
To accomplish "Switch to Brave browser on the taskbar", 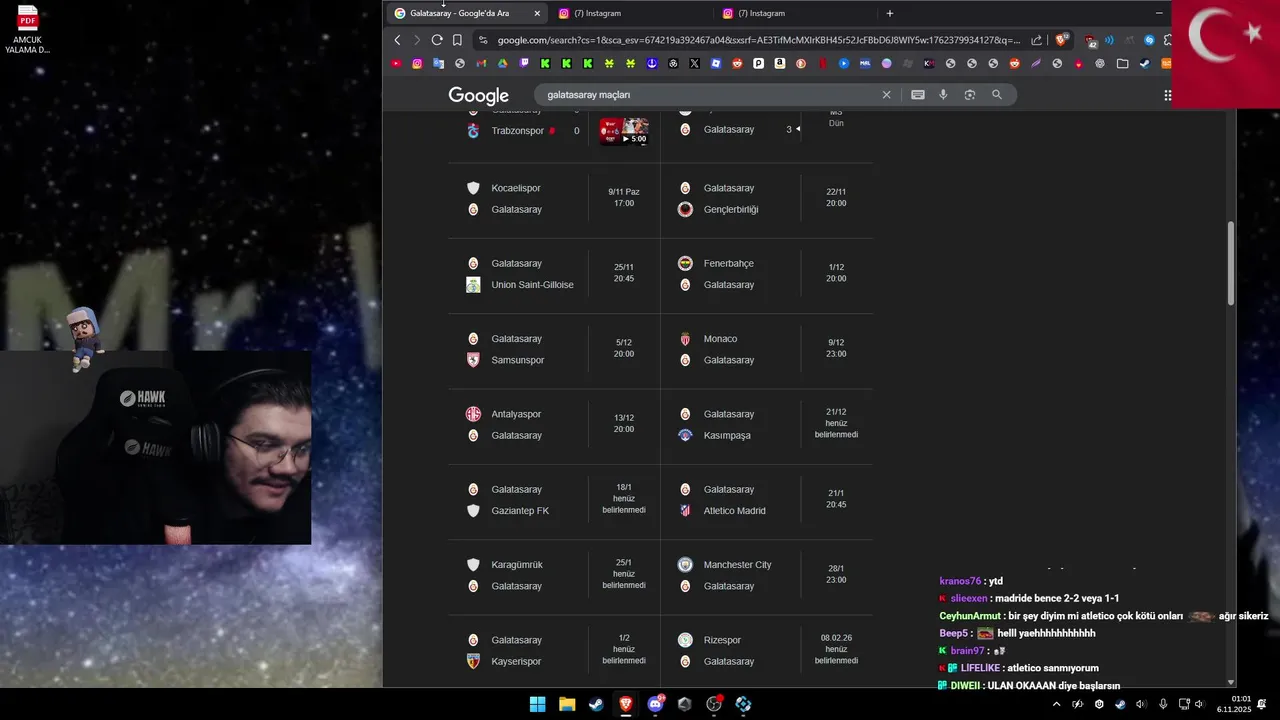I will point(625,704).
